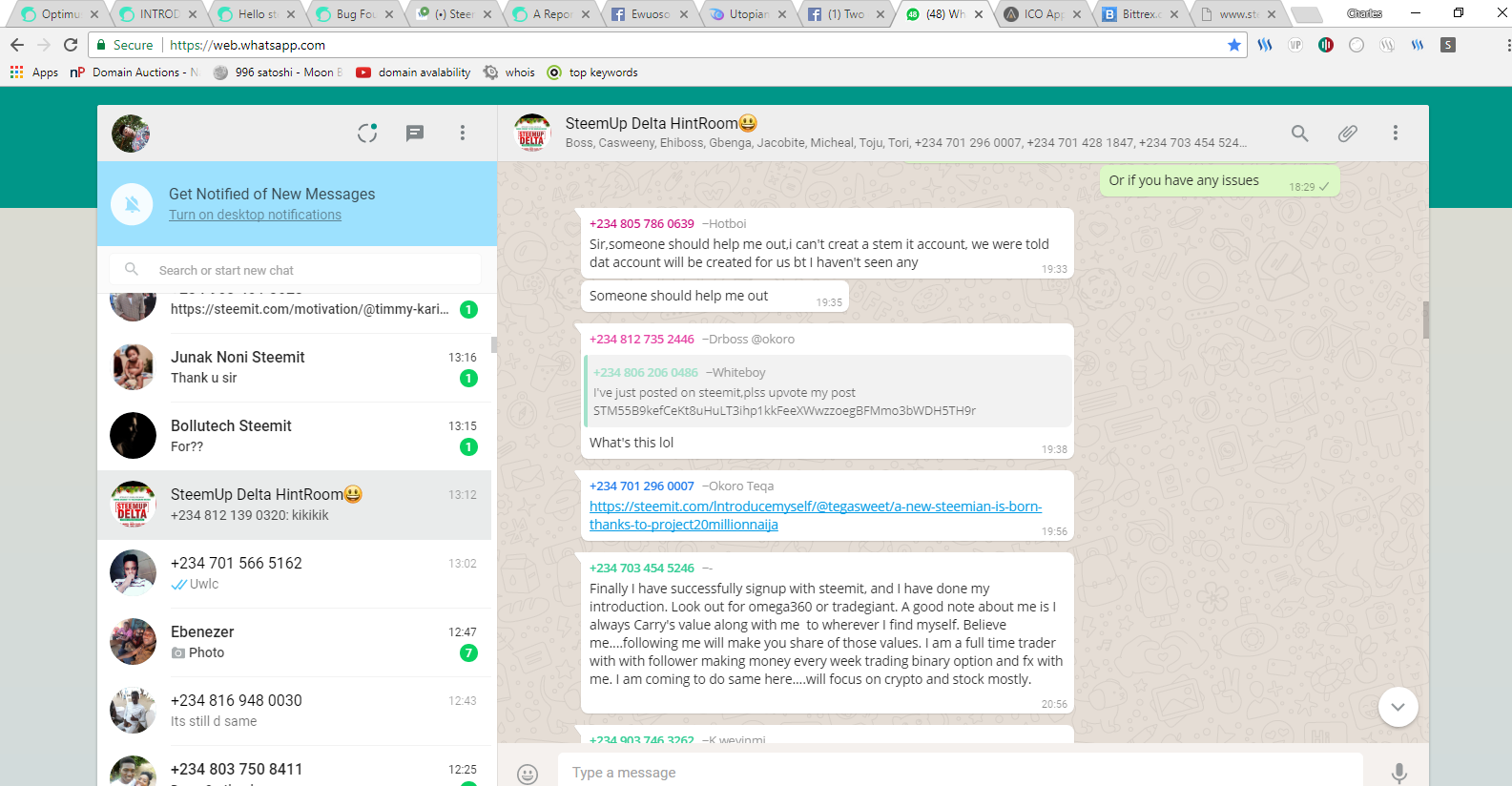Switch to the Bittrex browser tab
This screenshot has width=1512, height=786.
click(1138, 14)
